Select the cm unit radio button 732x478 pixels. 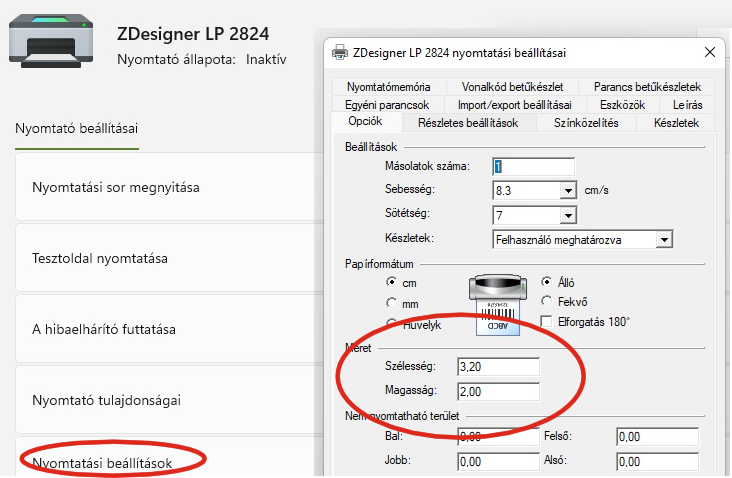(391, 282)
